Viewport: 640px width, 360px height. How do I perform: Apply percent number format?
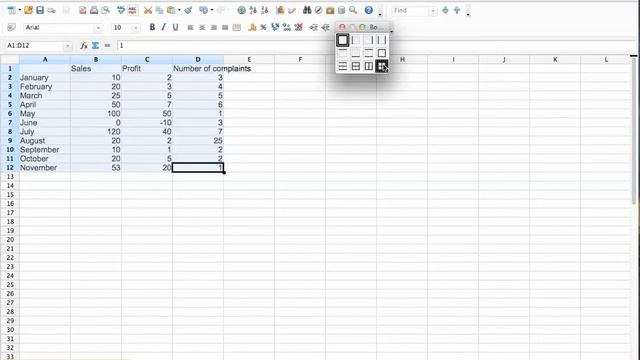(263, 27)
